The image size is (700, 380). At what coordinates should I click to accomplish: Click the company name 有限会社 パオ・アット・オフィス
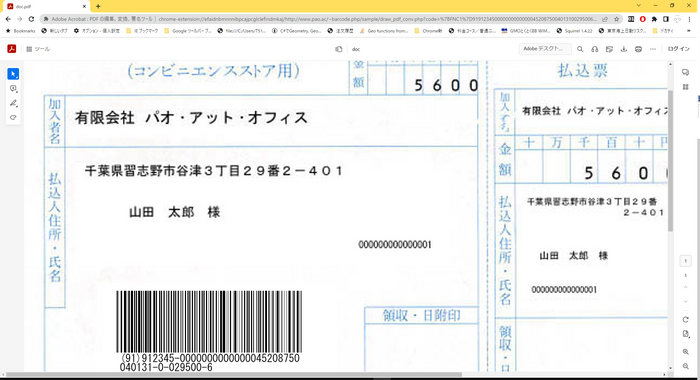[x=191, y=118]
